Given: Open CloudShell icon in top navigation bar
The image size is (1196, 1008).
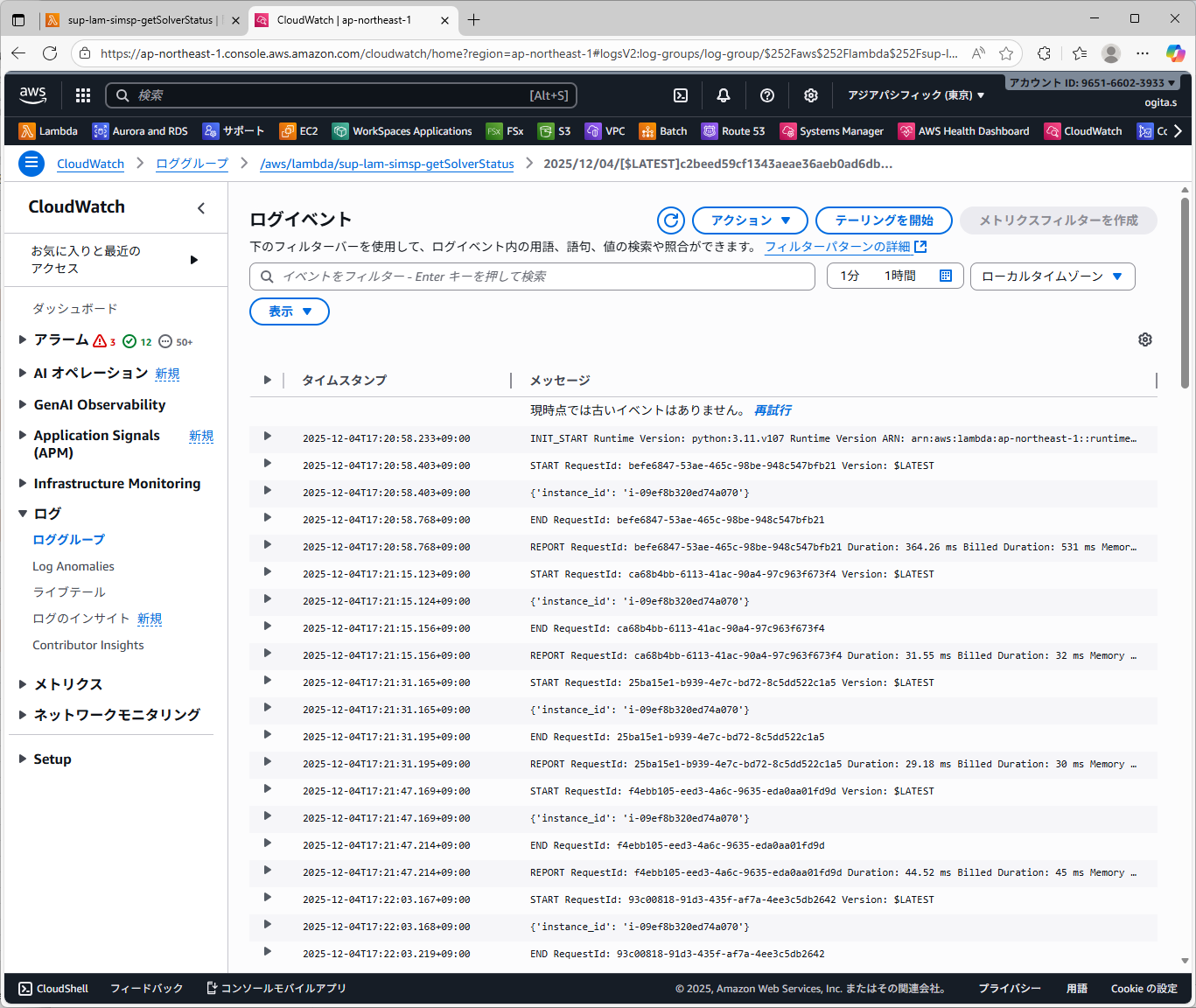Looking at the screenshot, I should [x=681, y=95].
